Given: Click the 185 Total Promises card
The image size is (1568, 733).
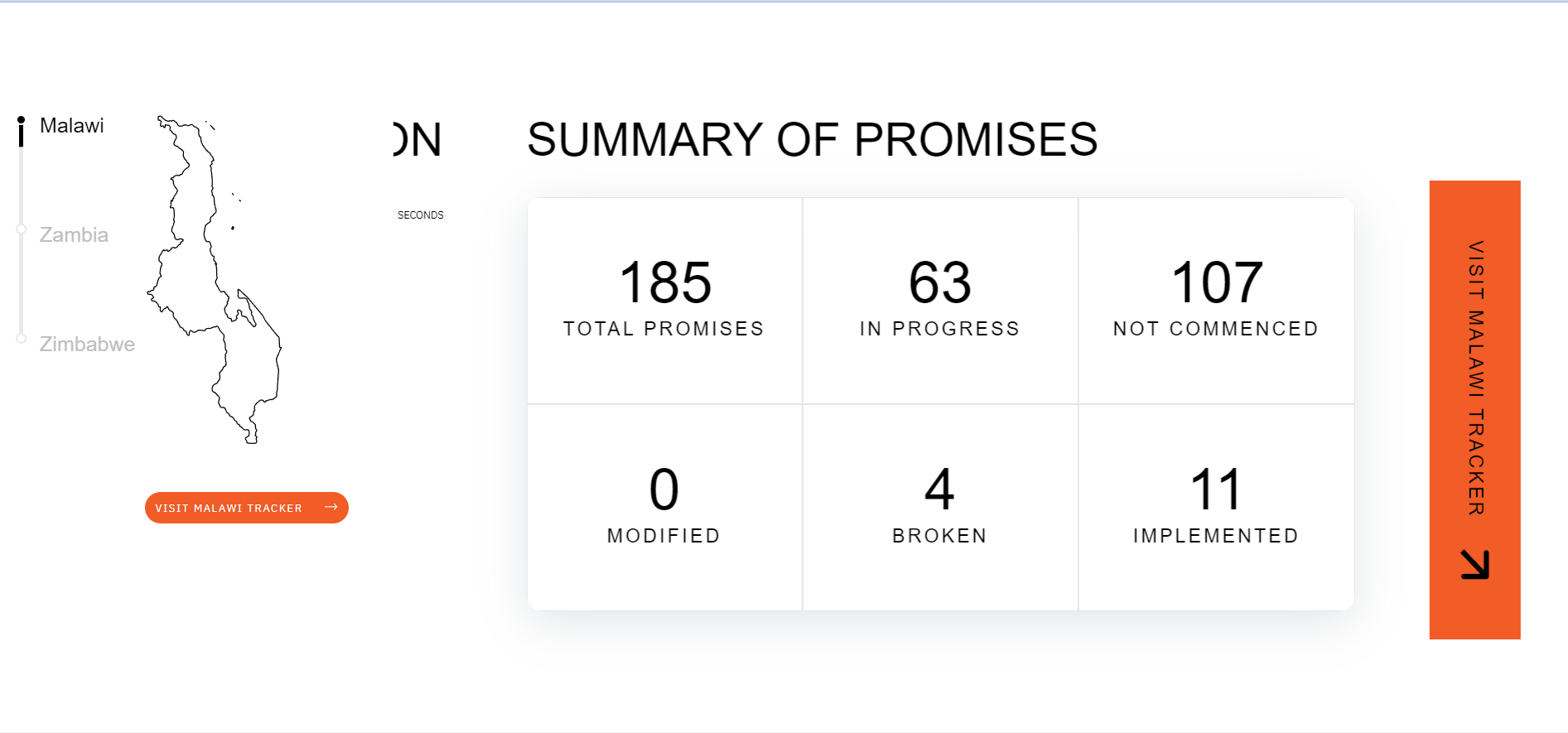Looking at the screenshot, I should 664,300.
